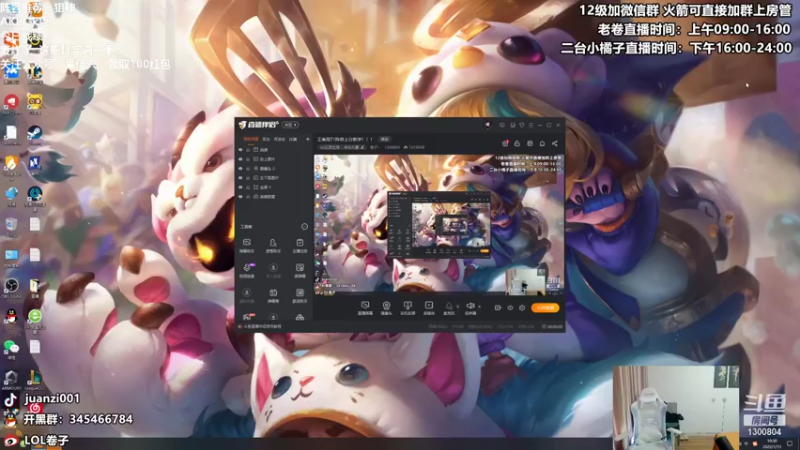The width and height of the screenshot is (800, 450).
Task: Switch to the second scene tab
Action: pyautogui.click(x=266, y=139)
